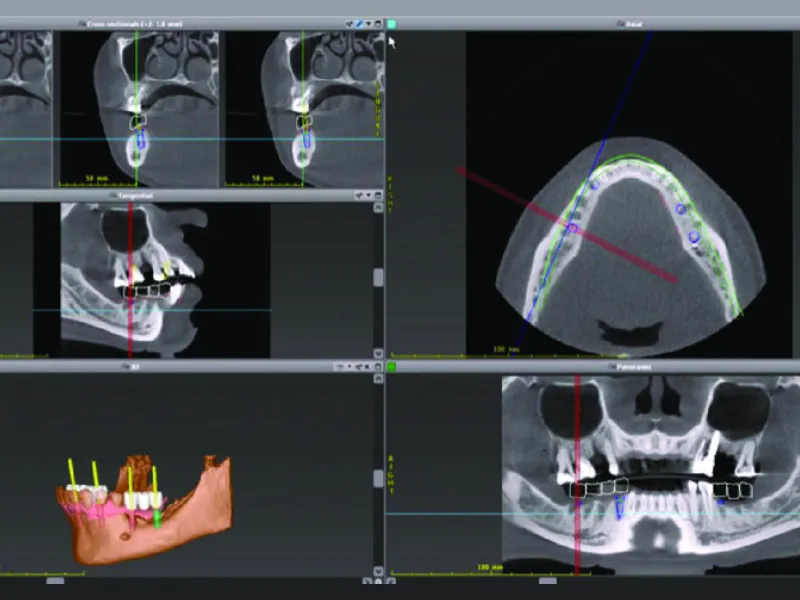800x600 pixels.
Task: Select the Cross-sectionals panel title
Action: point(135,24)
